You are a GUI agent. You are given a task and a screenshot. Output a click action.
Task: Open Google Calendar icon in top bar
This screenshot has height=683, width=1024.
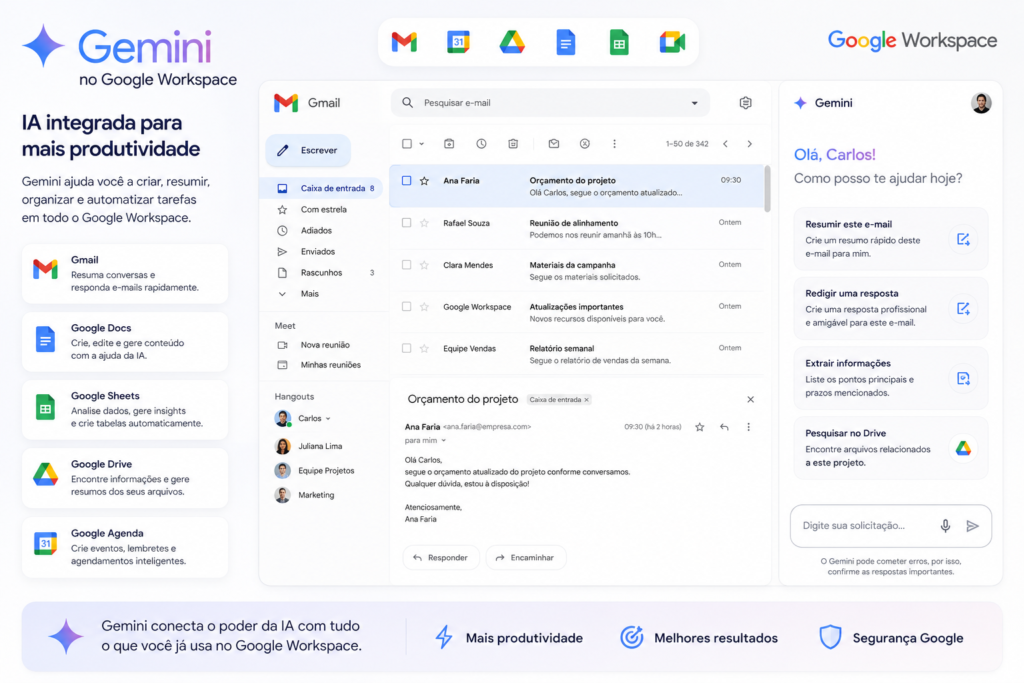click(x=458, y=42)
